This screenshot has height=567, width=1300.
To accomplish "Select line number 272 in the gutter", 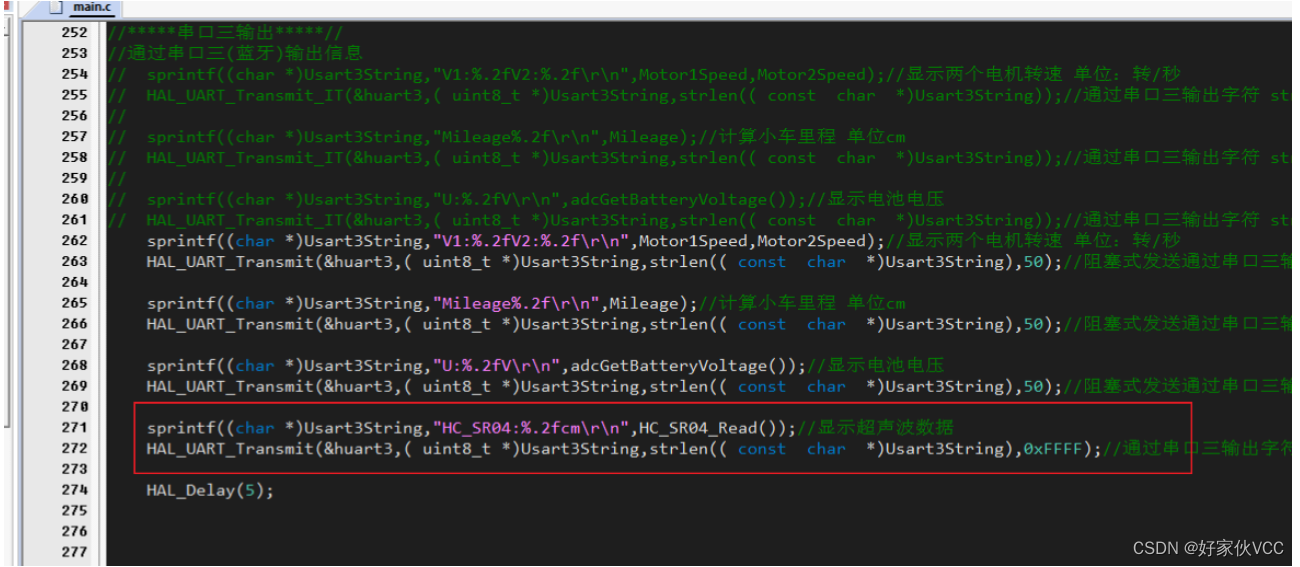I will coord(74,449).
